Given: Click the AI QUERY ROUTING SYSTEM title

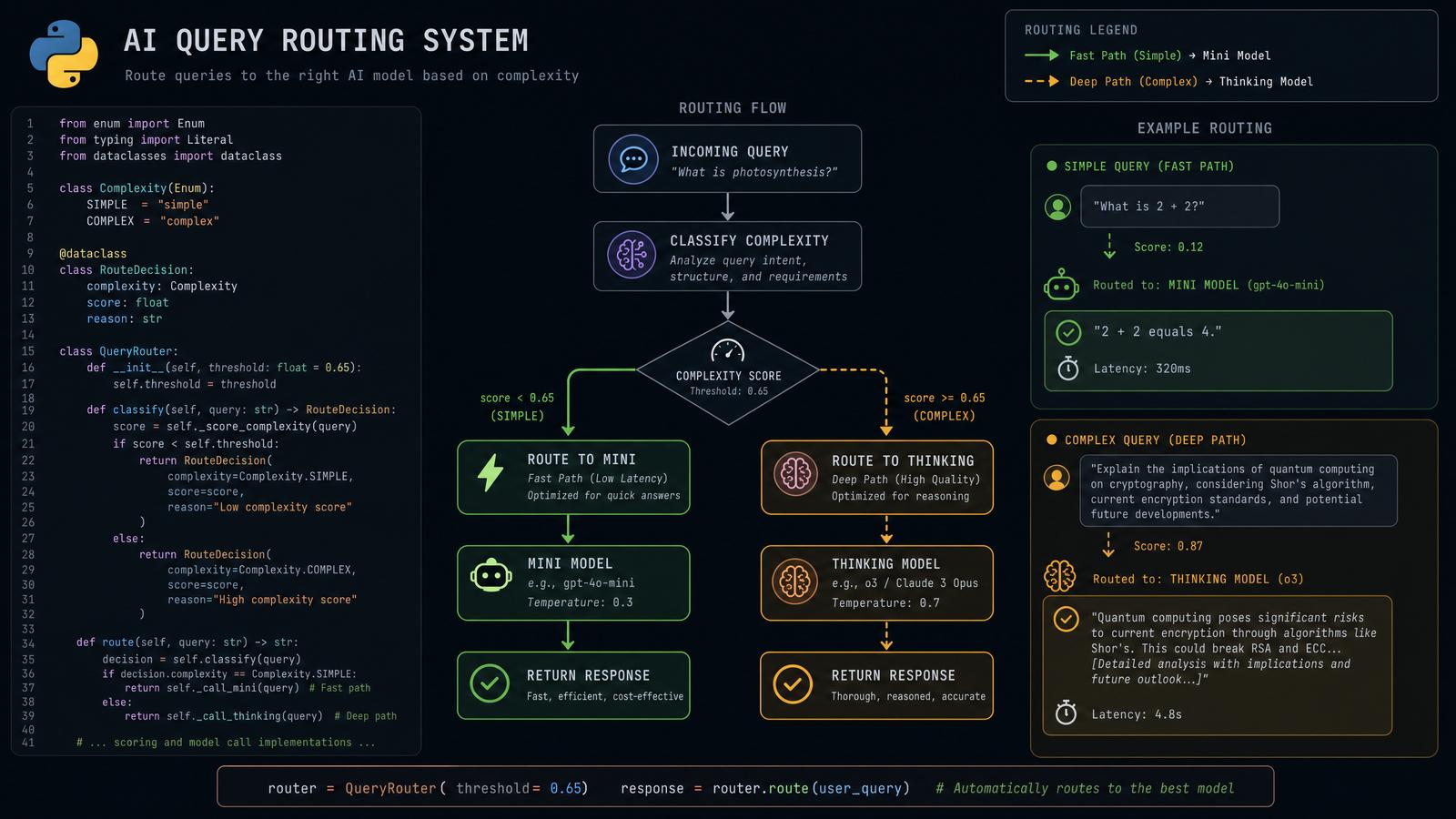Looking at the screenshot, I should pyautogui.click(x=326, y=41).
